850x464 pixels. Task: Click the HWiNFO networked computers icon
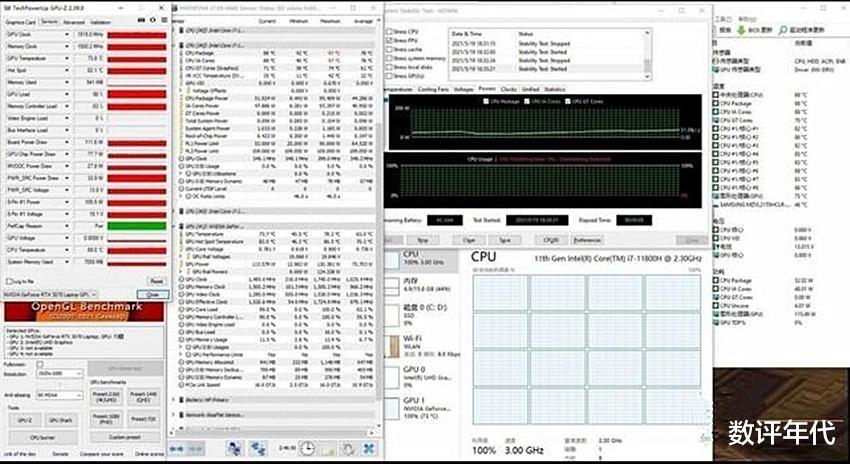(235, 448)
